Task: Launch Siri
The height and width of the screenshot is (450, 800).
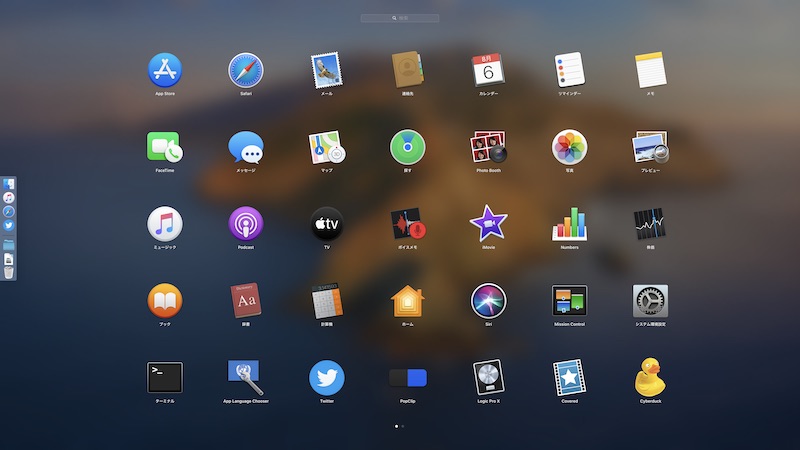Action: pos(488,301)
